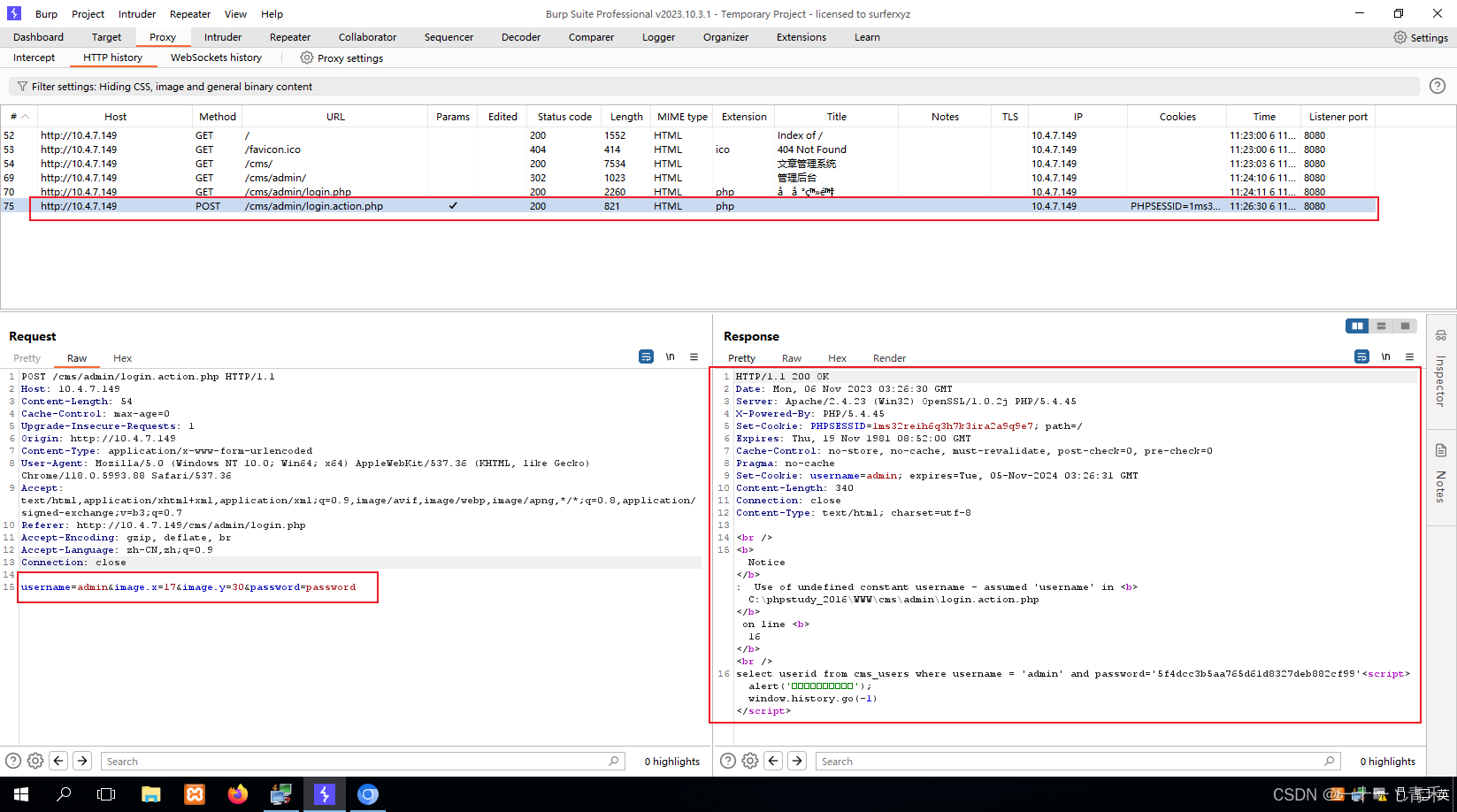Select tabbed layout view button
1457x812 pixels.
[x=1405, y=326]
